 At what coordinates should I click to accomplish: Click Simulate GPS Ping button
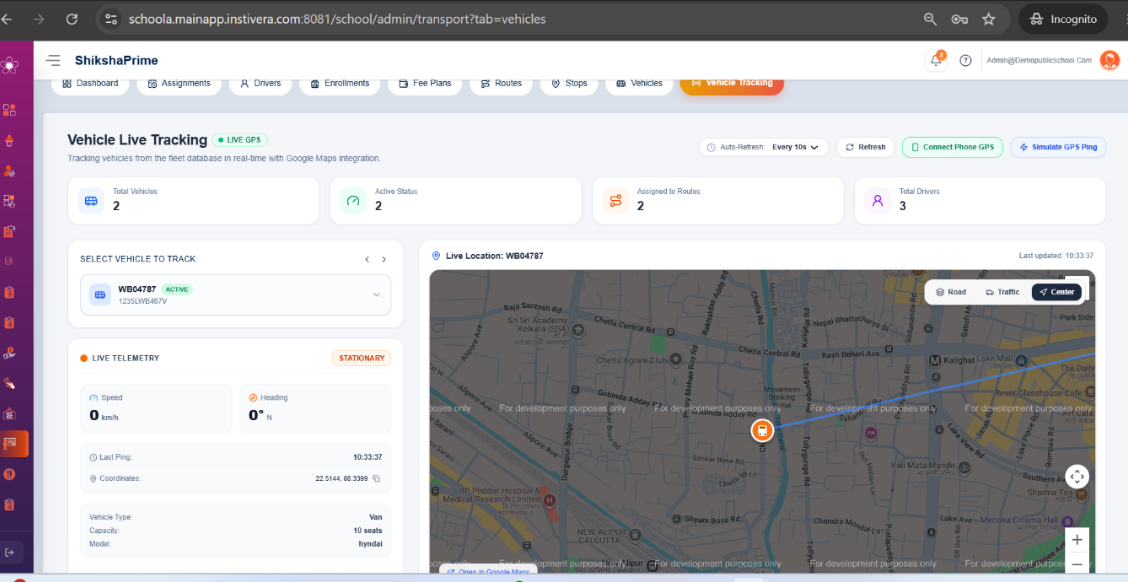click(x=1058, y=147)
